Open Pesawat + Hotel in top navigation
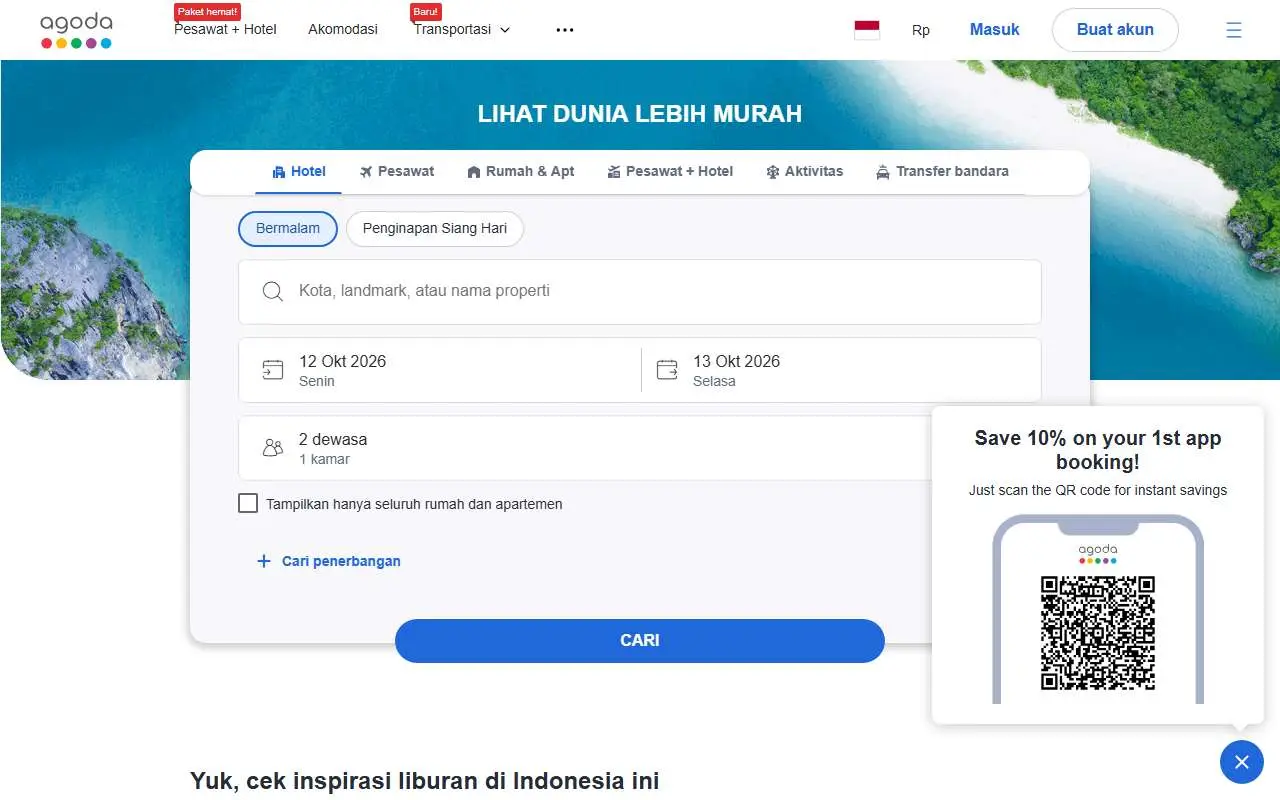This screenshot has height=800, width=1280. click(x=225, y=30)
